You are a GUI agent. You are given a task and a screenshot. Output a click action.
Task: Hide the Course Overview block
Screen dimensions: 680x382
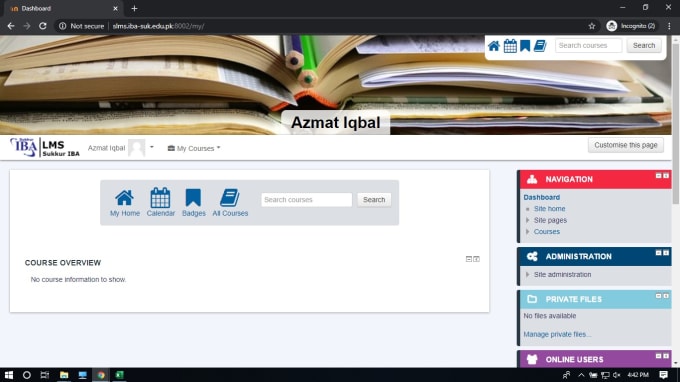click(469, 259)
